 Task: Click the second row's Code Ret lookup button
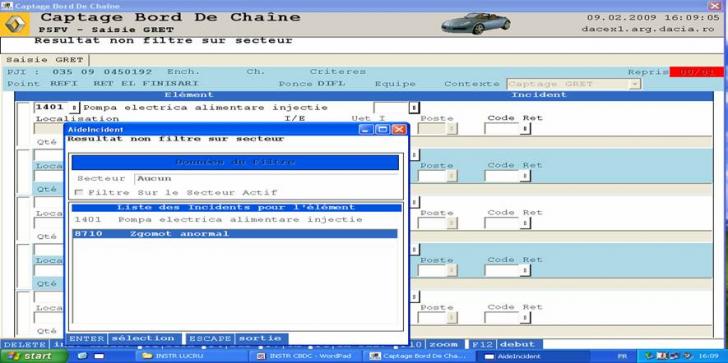click(x=525, y=176)
